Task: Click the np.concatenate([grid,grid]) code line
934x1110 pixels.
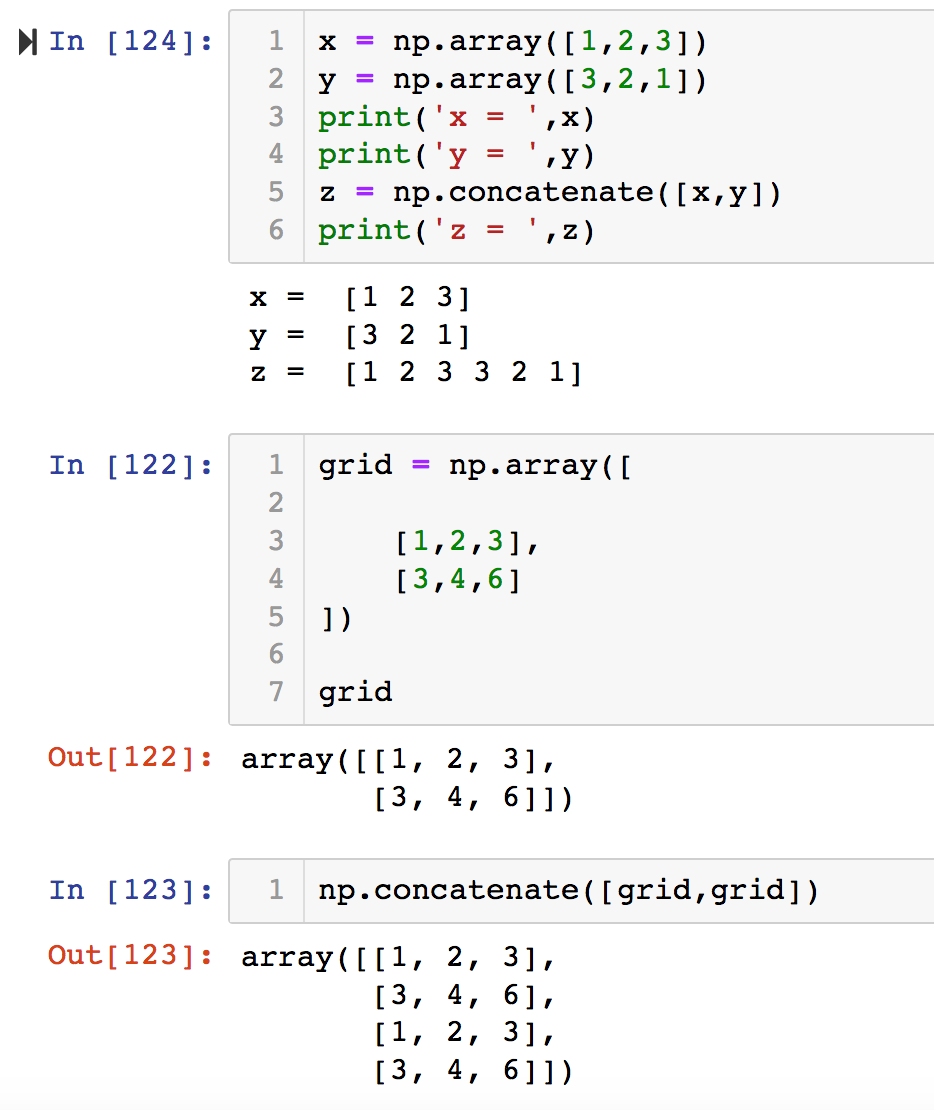Action: point(568,891)
